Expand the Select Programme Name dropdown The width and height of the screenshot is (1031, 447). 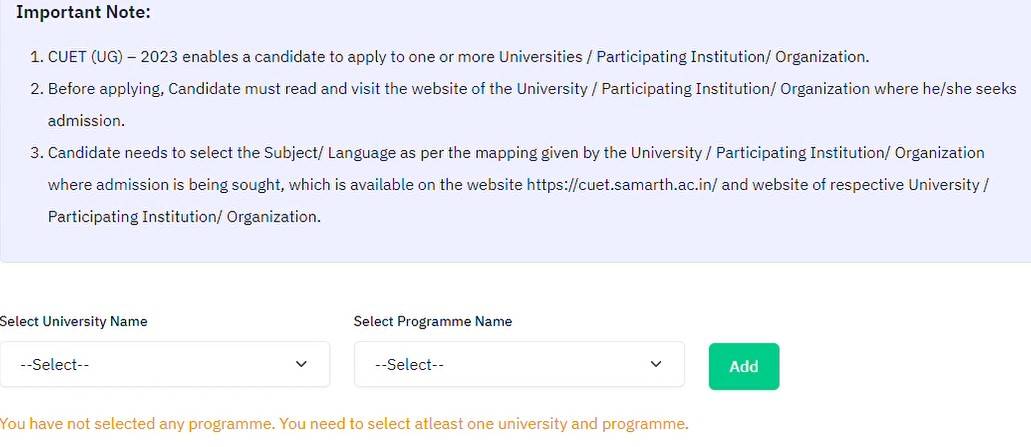pos(518,365)
